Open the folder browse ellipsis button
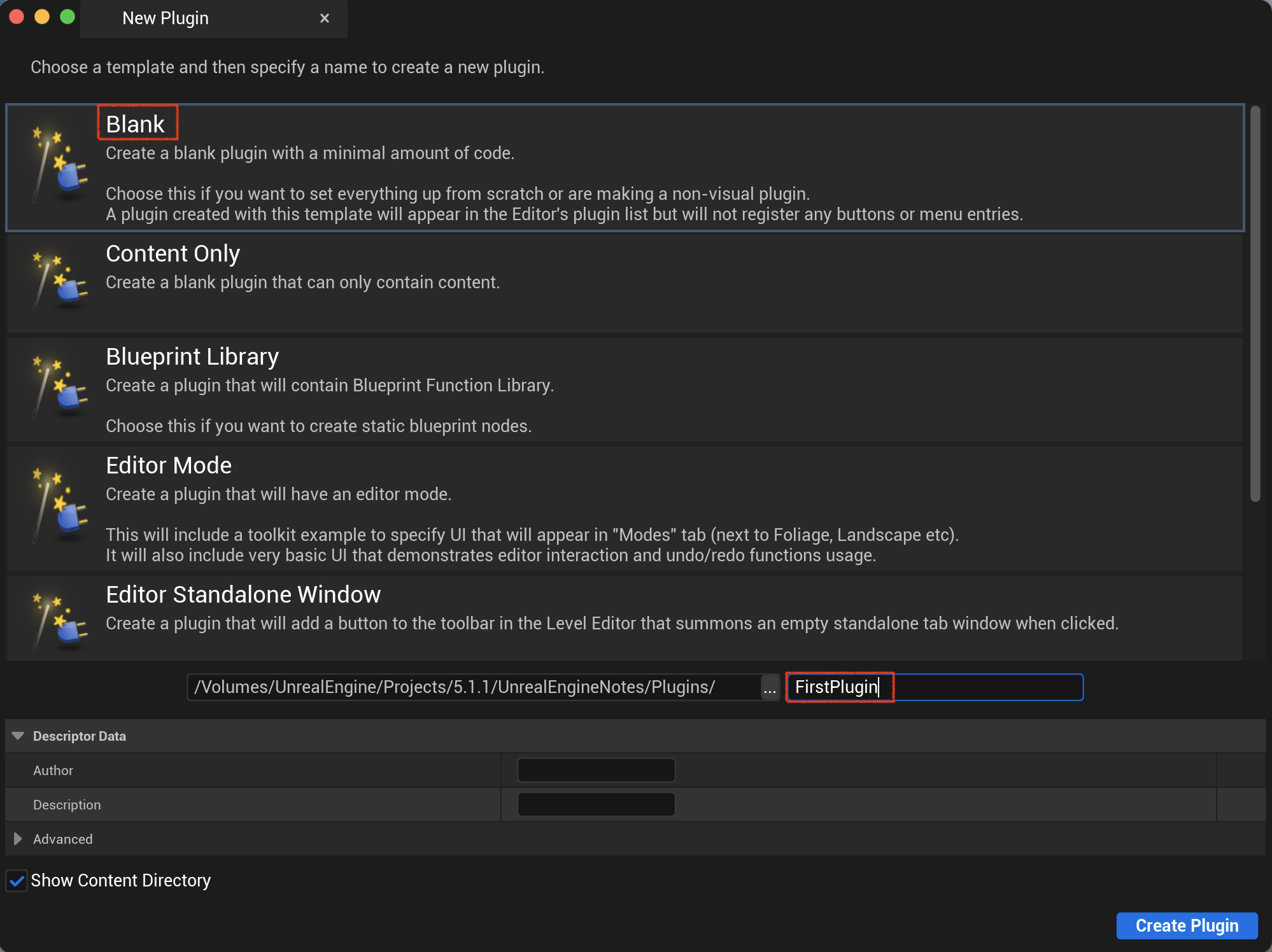 [770, 687]
